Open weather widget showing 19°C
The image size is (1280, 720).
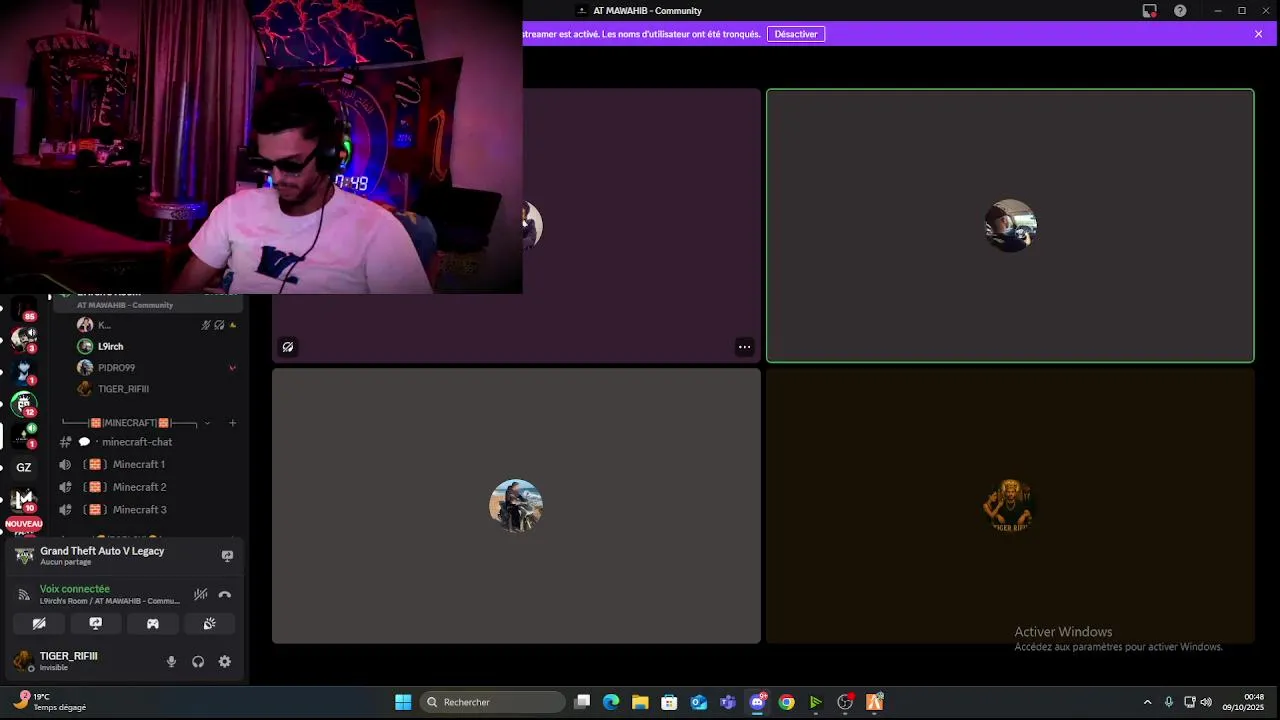coord(50,702)
